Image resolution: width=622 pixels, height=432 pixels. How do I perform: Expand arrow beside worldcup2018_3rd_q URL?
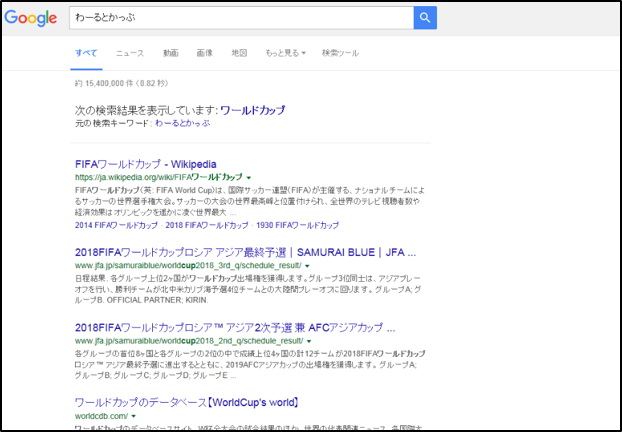click(x=307, y=265)
